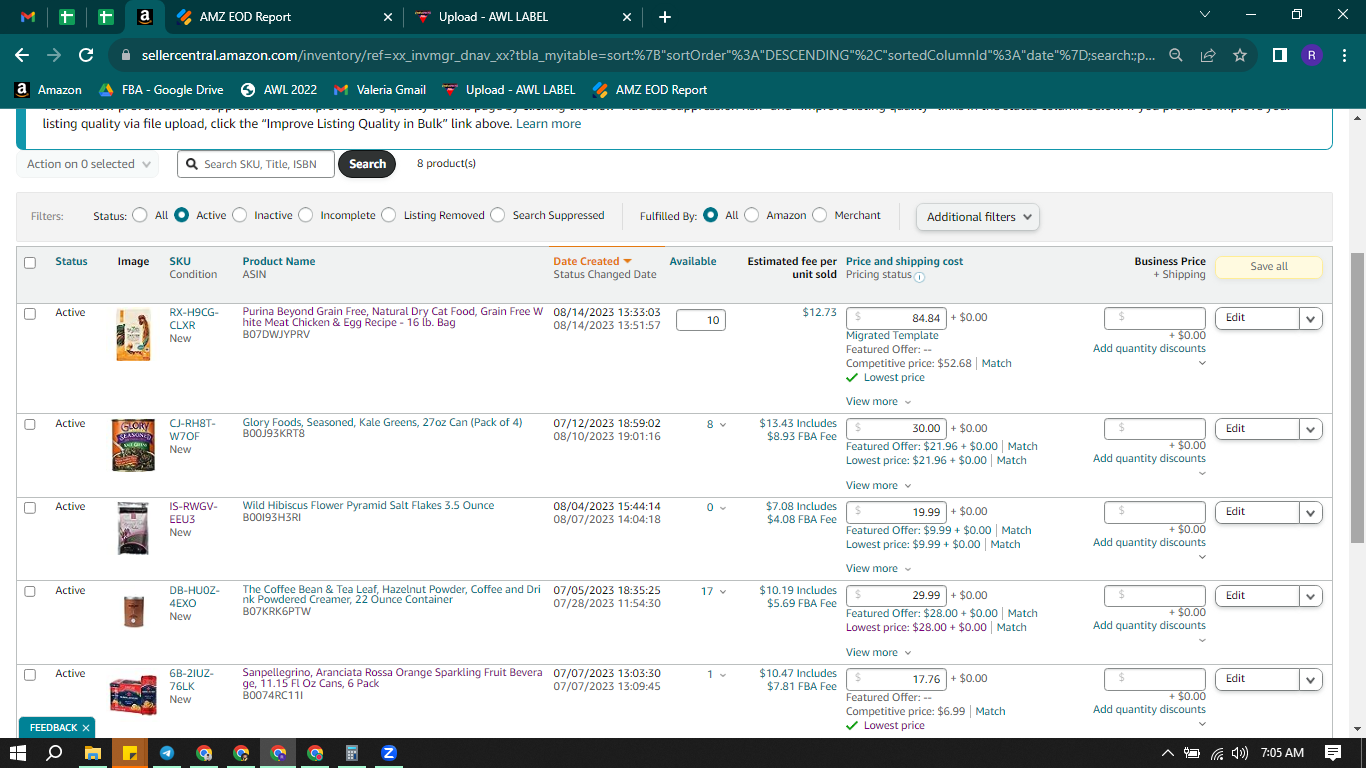This screenshot has height=768, width=1366.
Task: Click the Edit button for Purina Beyond row
Action: pos(1257,318)
